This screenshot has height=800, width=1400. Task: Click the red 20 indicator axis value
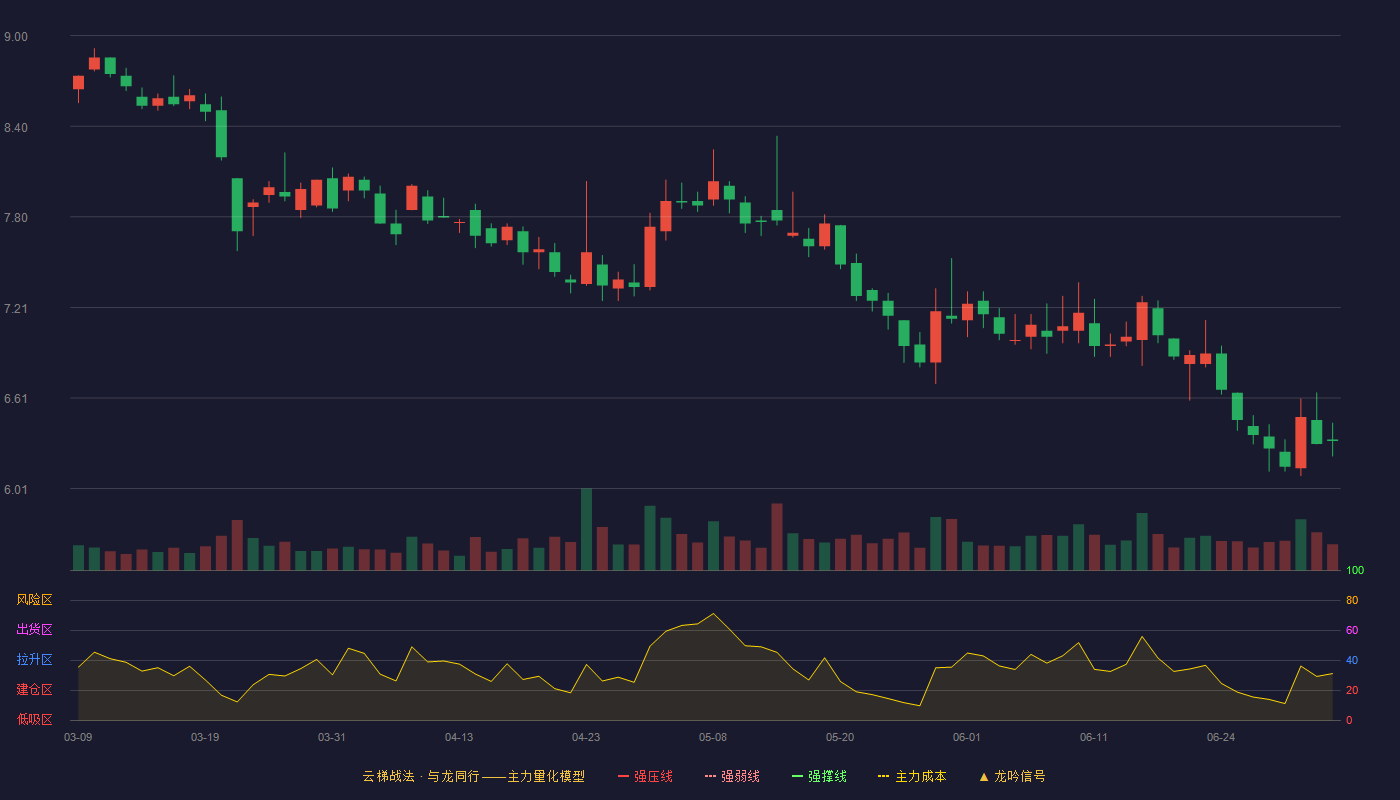(1352, 691)
